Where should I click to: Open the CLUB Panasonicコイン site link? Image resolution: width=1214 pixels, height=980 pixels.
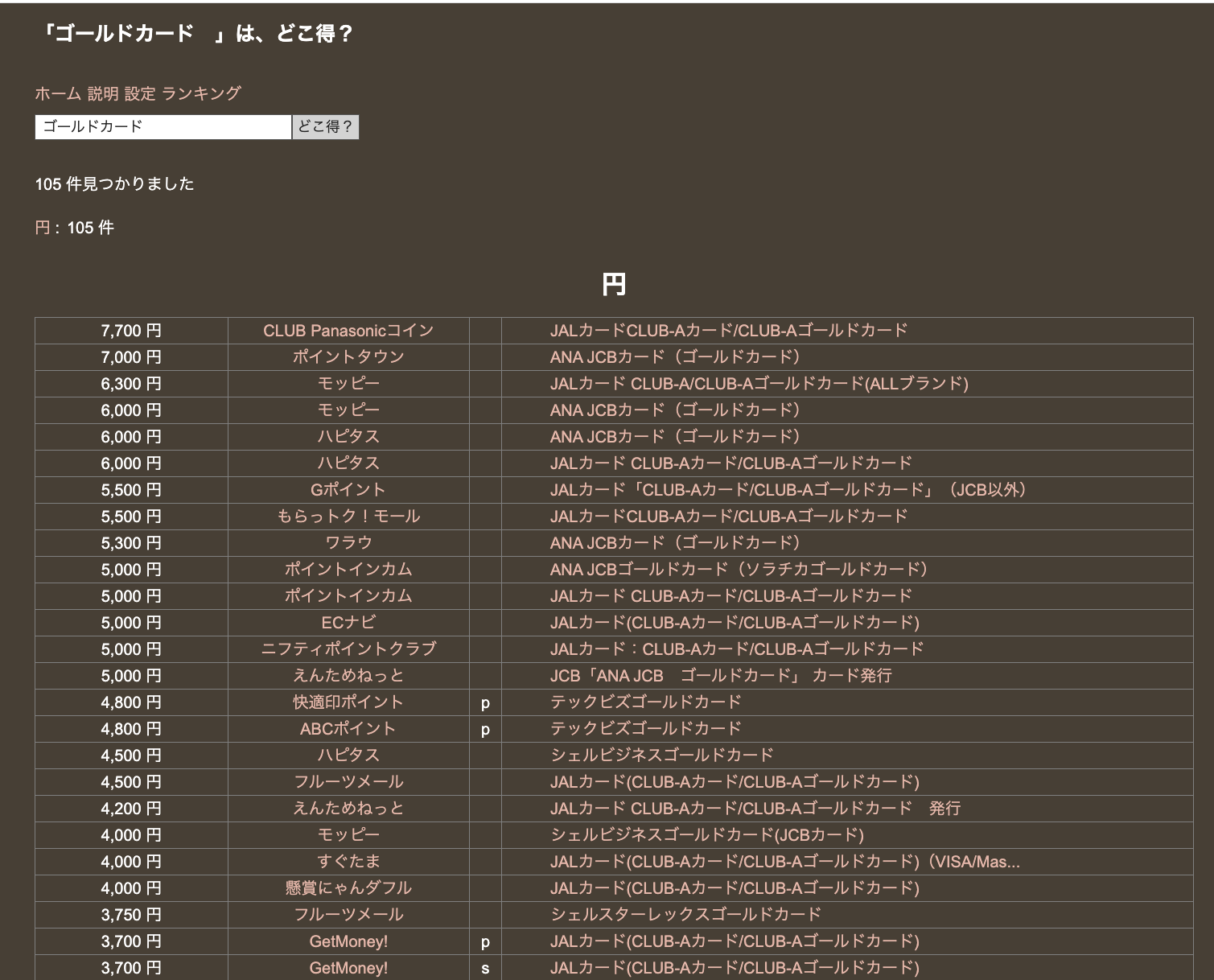(x=348, y=331)
